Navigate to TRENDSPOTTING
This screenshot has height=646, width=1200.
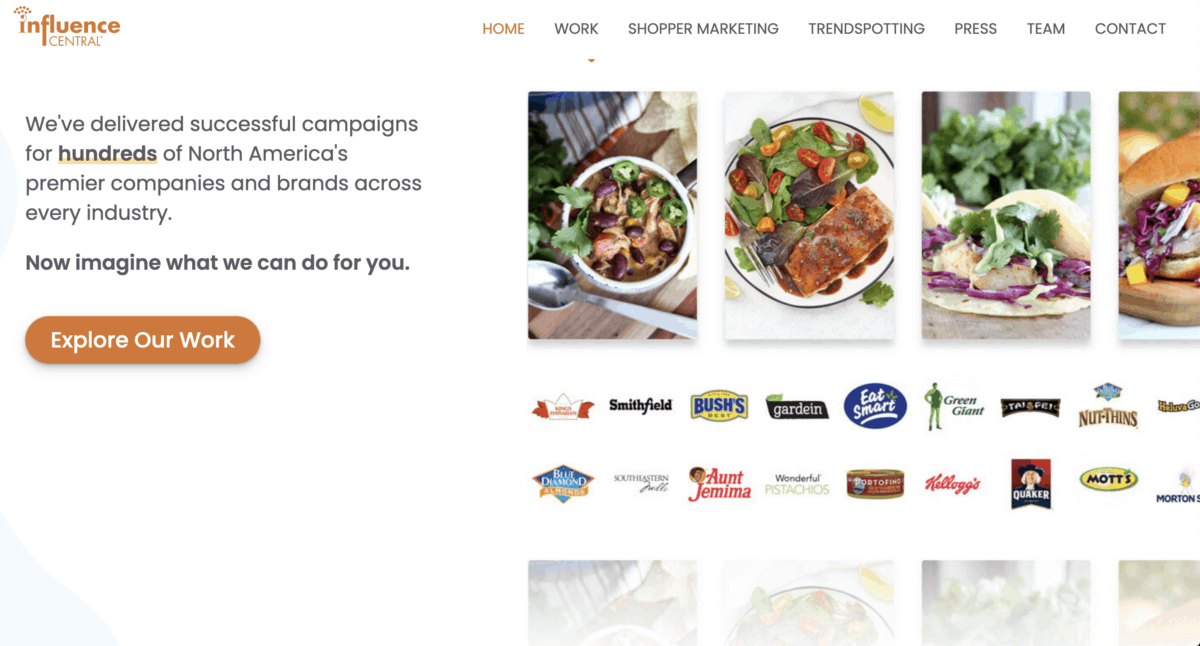(866, 29)
